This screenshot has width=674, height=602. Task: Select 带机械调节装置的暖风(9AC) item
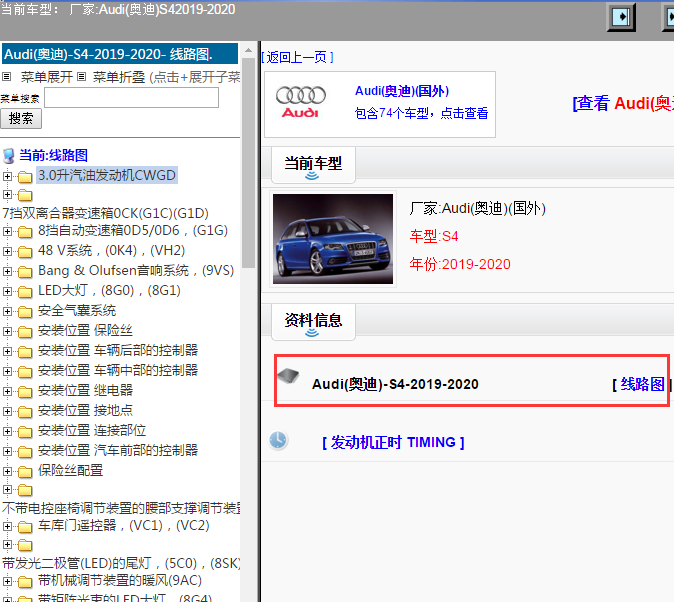coord(120,580)
